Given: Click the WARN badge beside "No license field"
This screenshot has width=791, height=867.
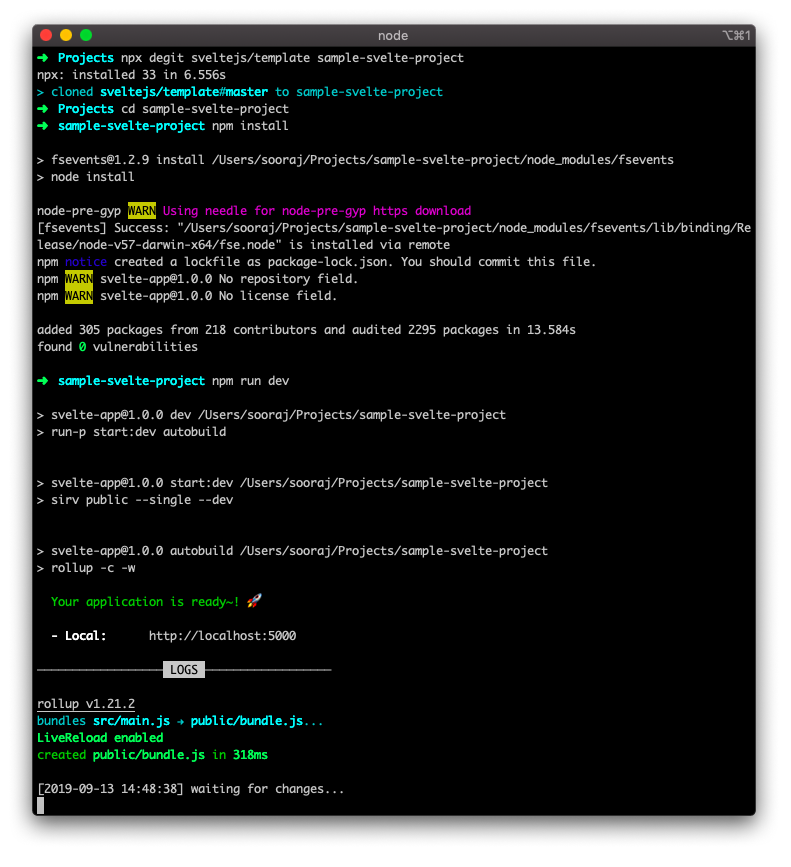Looking at the screenshot, I should click(x=79, y=296).
